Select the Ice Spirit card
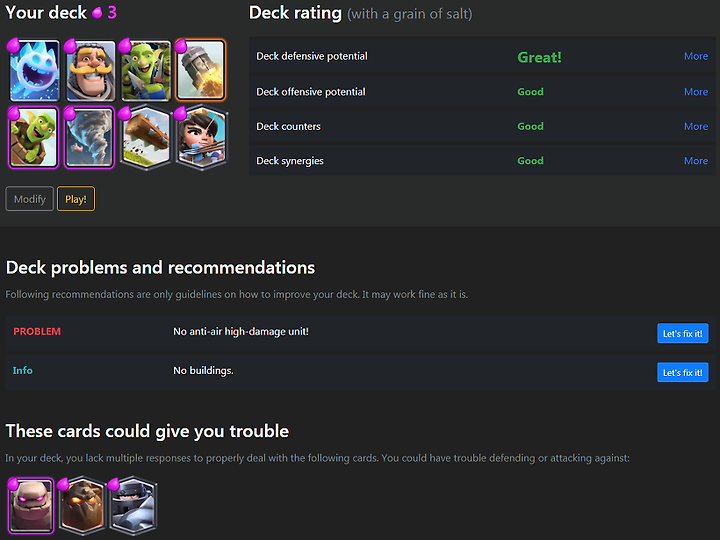Screen dimensions: 720x540 click(x=34, y=70)
